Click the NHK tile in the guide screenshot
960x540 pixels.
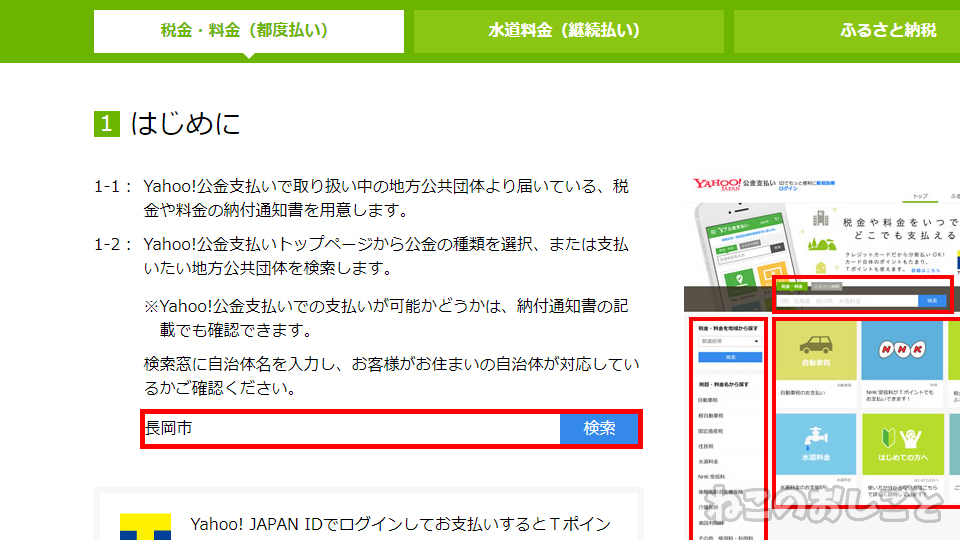click(x=902, y=351)
